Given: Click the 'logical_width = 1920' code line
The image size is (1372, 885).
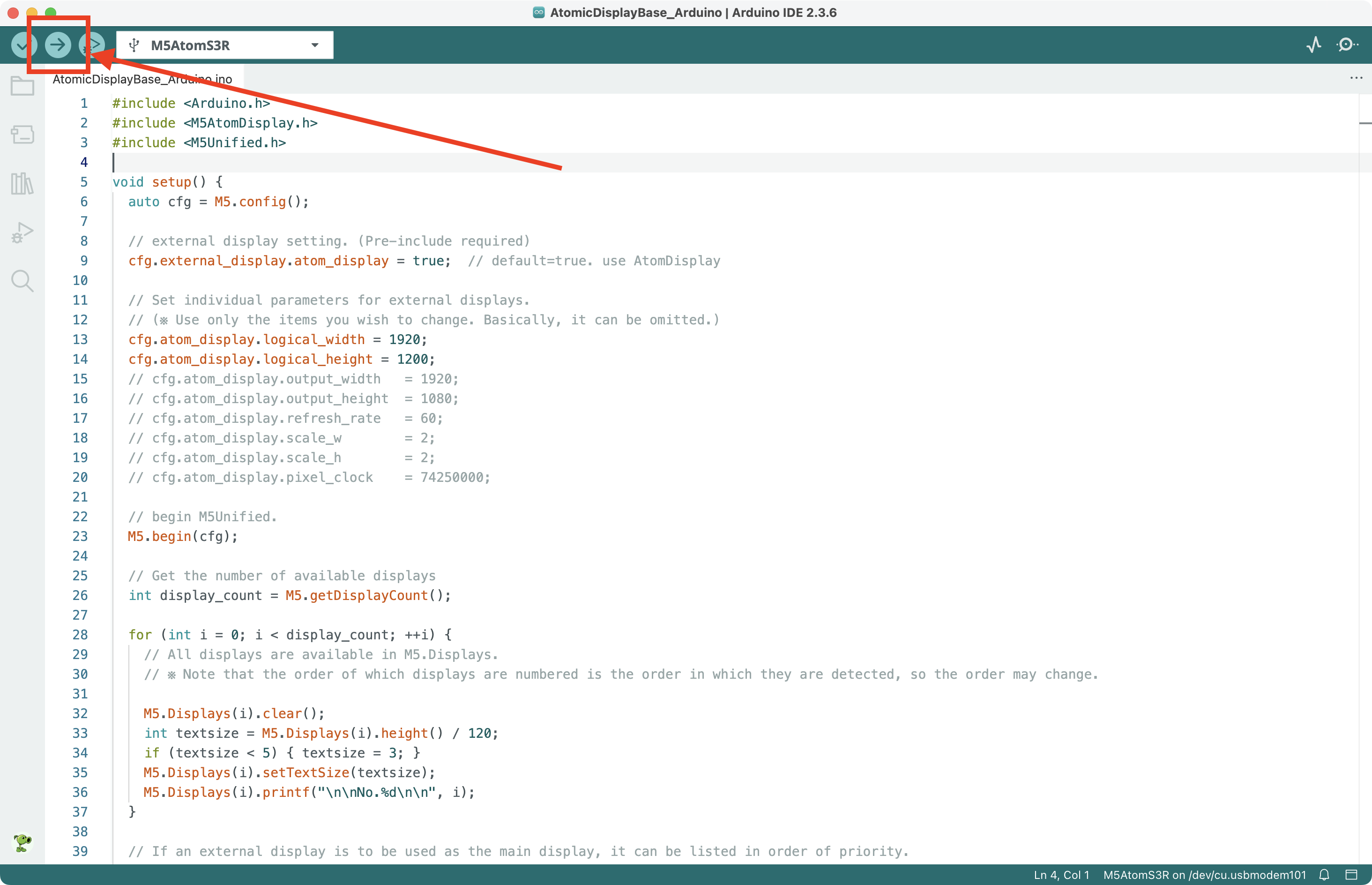Looking at the screenshot, I should pos(277,340).
